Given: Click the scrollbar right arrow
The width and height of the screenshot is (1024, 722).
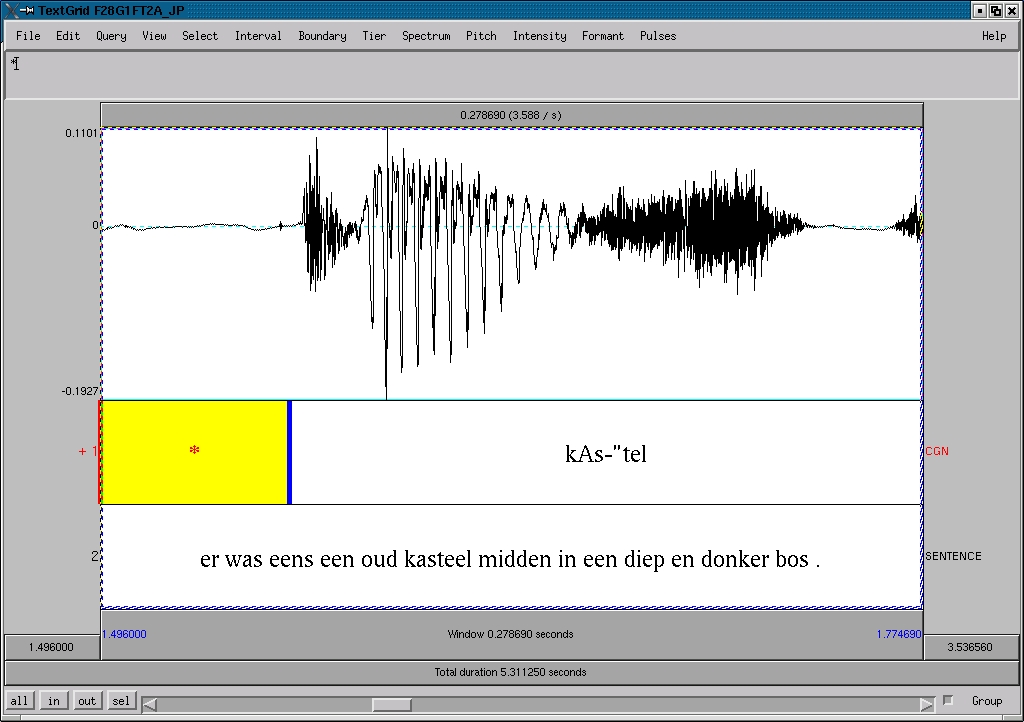Looking at the screenshot, I should 926,704.
